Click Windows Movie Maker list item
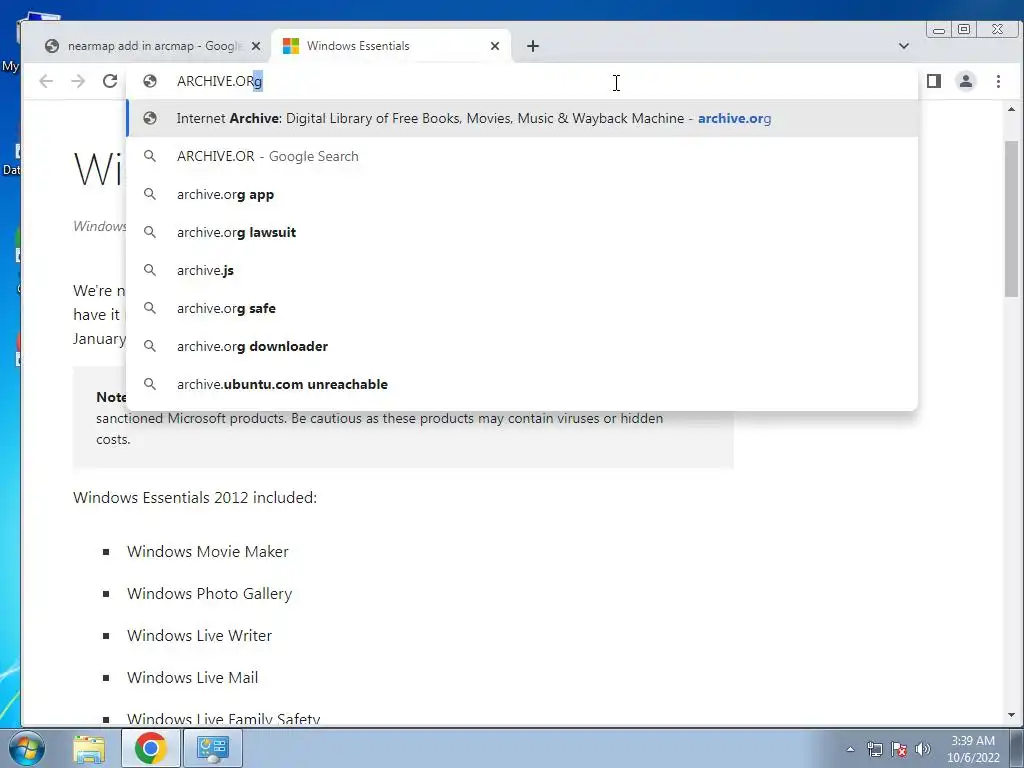The width and height of the screenshot is (1024, 768). click(208, 551)
